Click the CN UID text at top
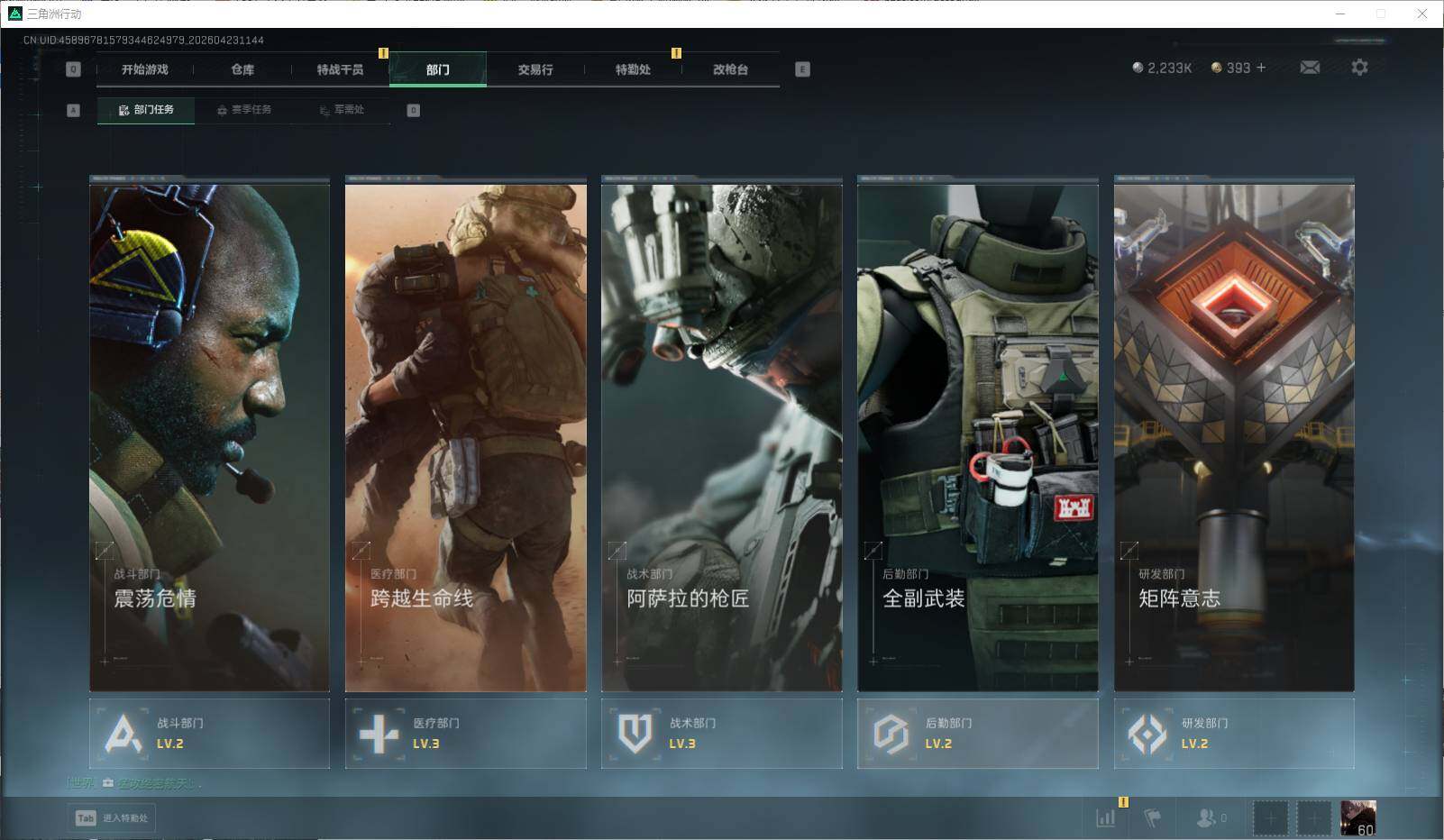This screenshot has width=1444, height=840. tap(143, 40)
